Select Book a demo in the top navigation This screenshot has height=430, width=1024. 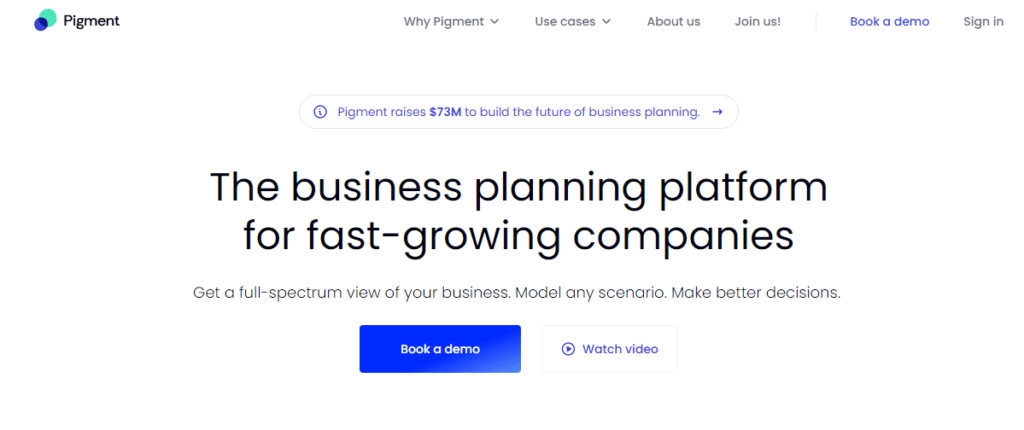tap(889, 22)
